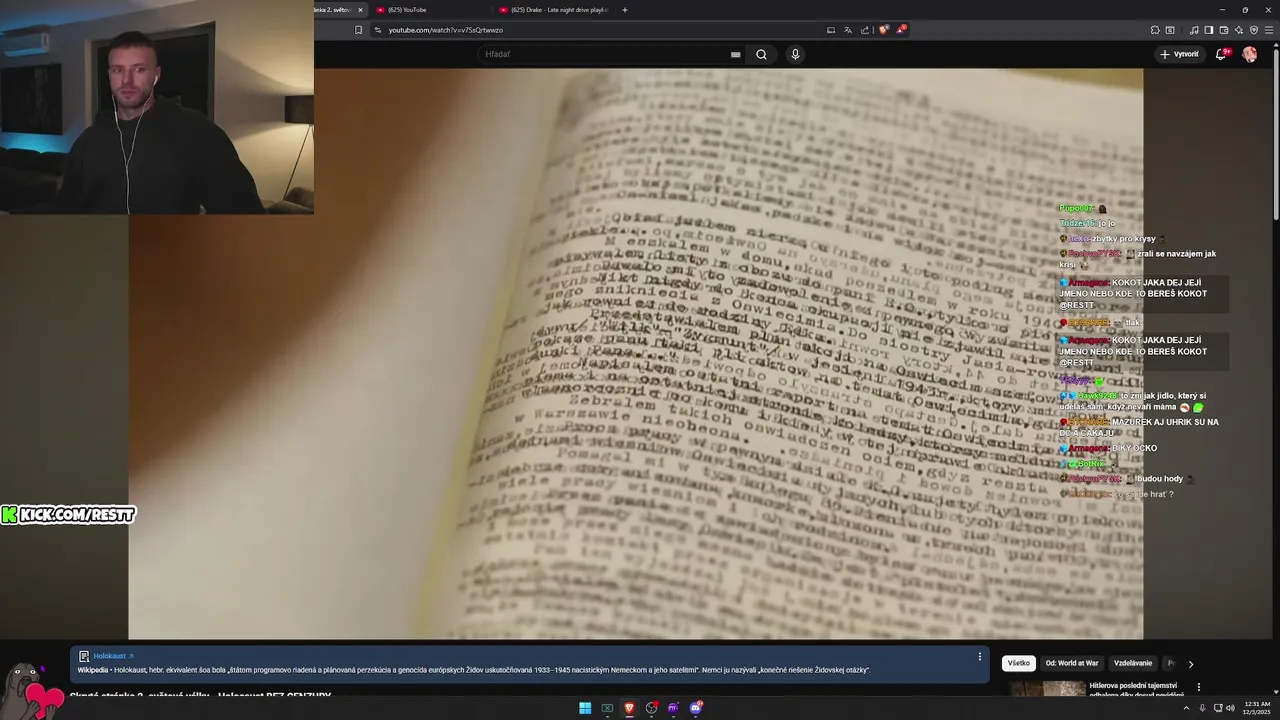This screenshot has height=720, width=1280.
Task: Click the cast/install screen icon in address bar
Action: (831, 30)
